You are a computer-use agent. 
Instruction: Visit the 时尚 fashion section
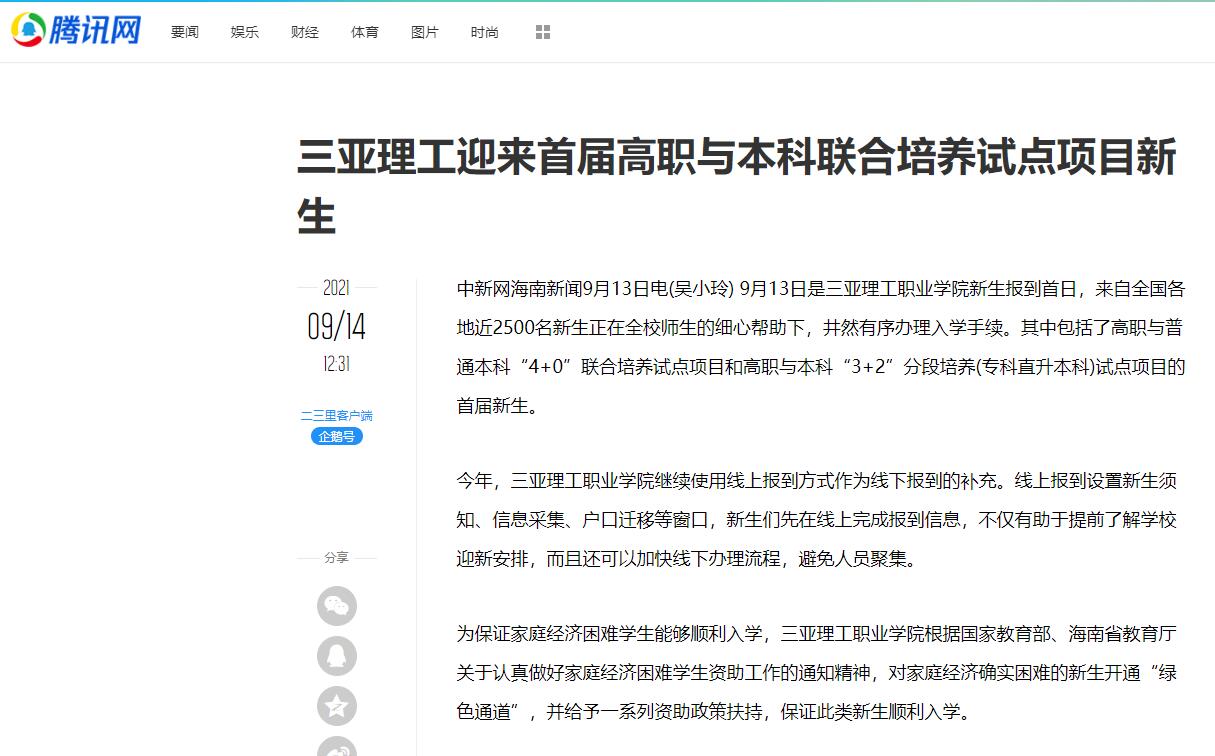point(485,32)
